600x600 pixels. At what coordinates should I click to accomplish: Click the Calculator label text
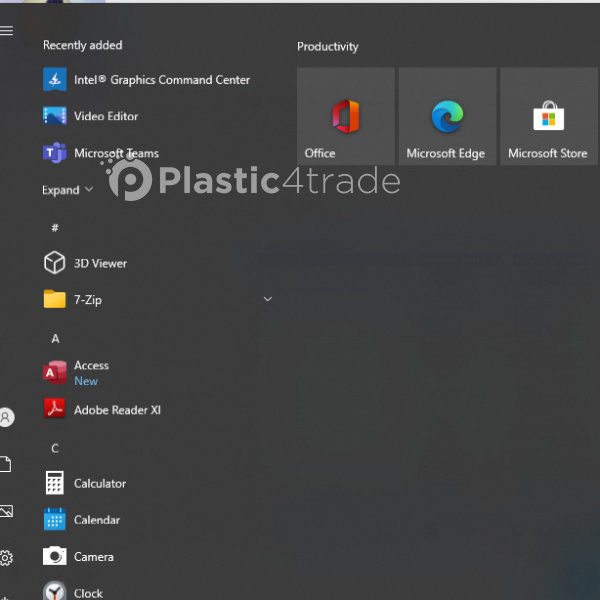click(x=100, y=483)
